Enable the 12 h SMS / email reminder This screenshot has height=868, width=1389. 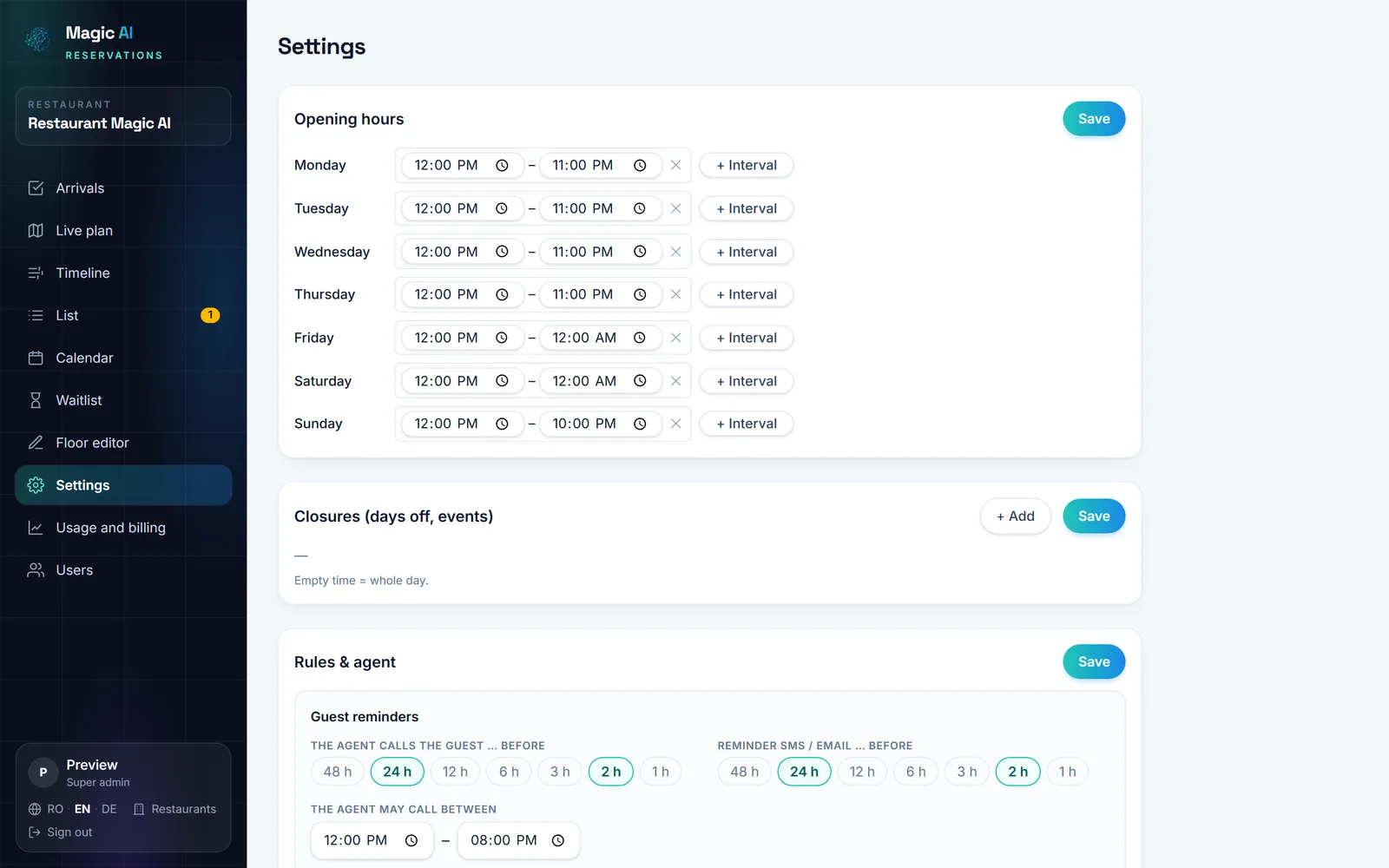[862, 772]
